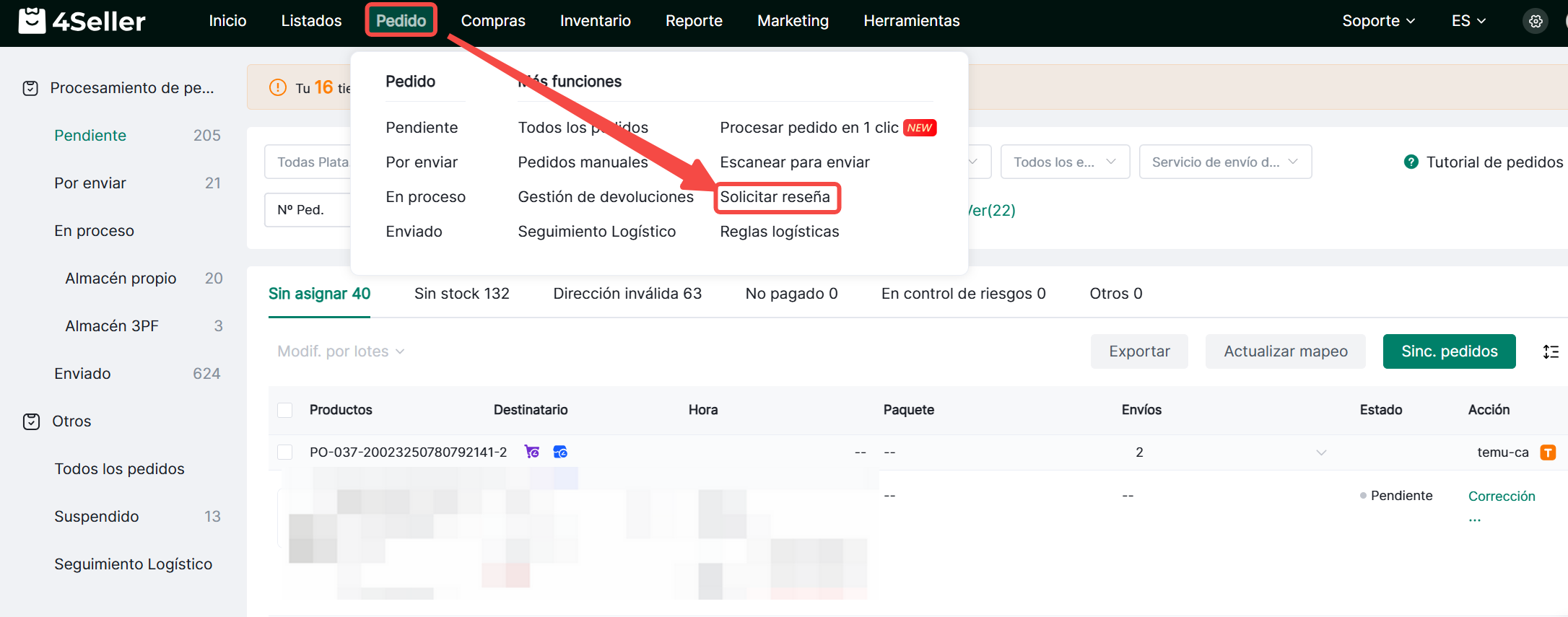Viewport: 1568px width, 617px height.
Task: Click the column settings list icon
Action: point(1551,351)
